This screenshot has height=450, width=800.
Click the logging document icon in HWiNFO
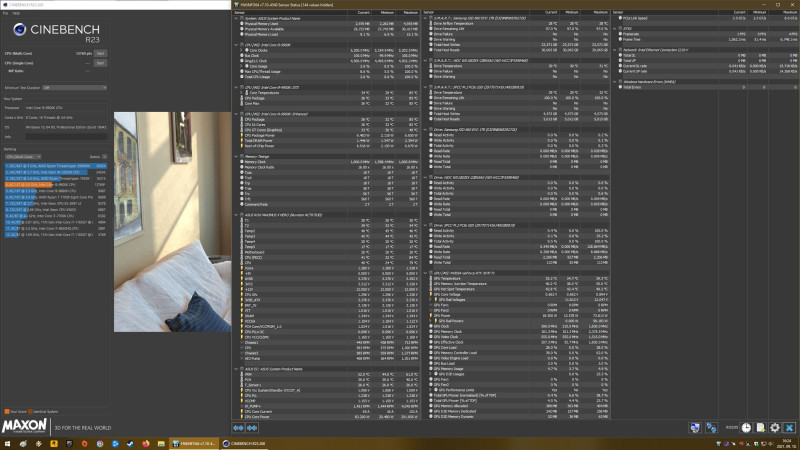click(x=761, y=428)
